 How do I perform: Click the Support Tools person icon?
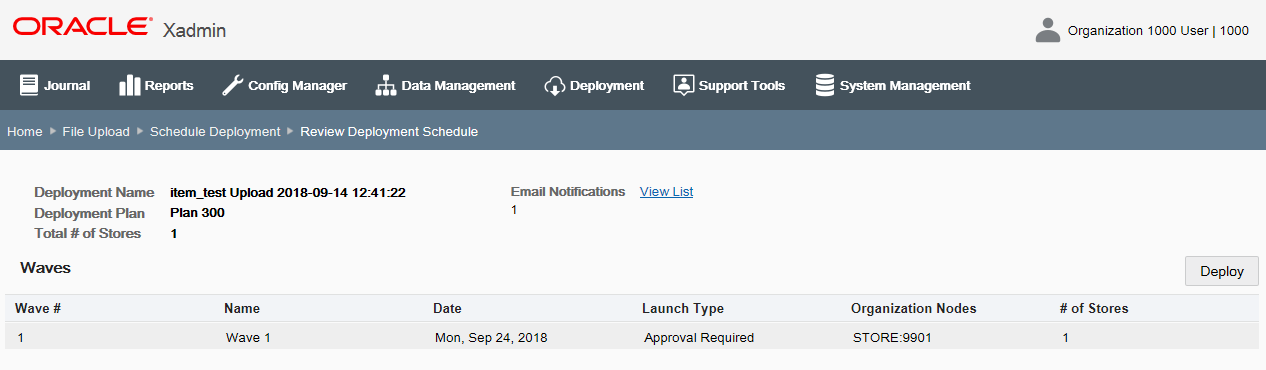(x=684, y=85)
